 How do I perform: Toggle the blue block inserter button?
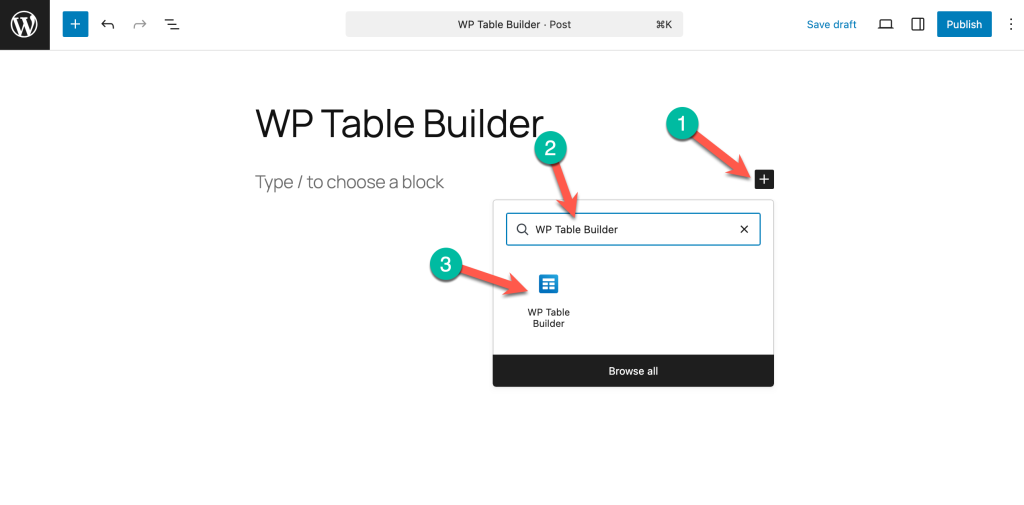75,24
